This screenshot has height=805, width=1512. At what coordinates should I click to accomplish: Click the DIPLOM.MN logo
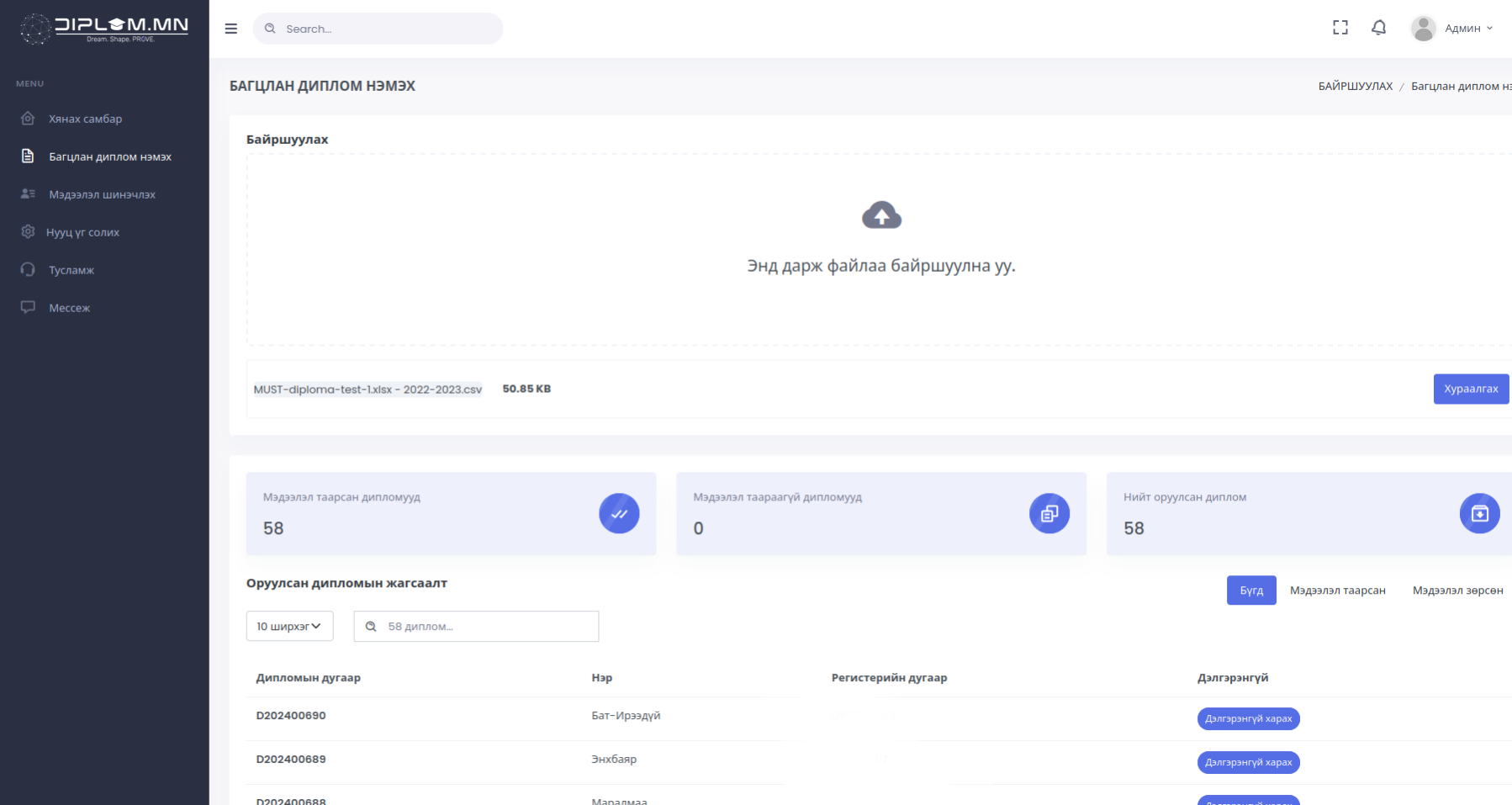click(x=104, y=29)
